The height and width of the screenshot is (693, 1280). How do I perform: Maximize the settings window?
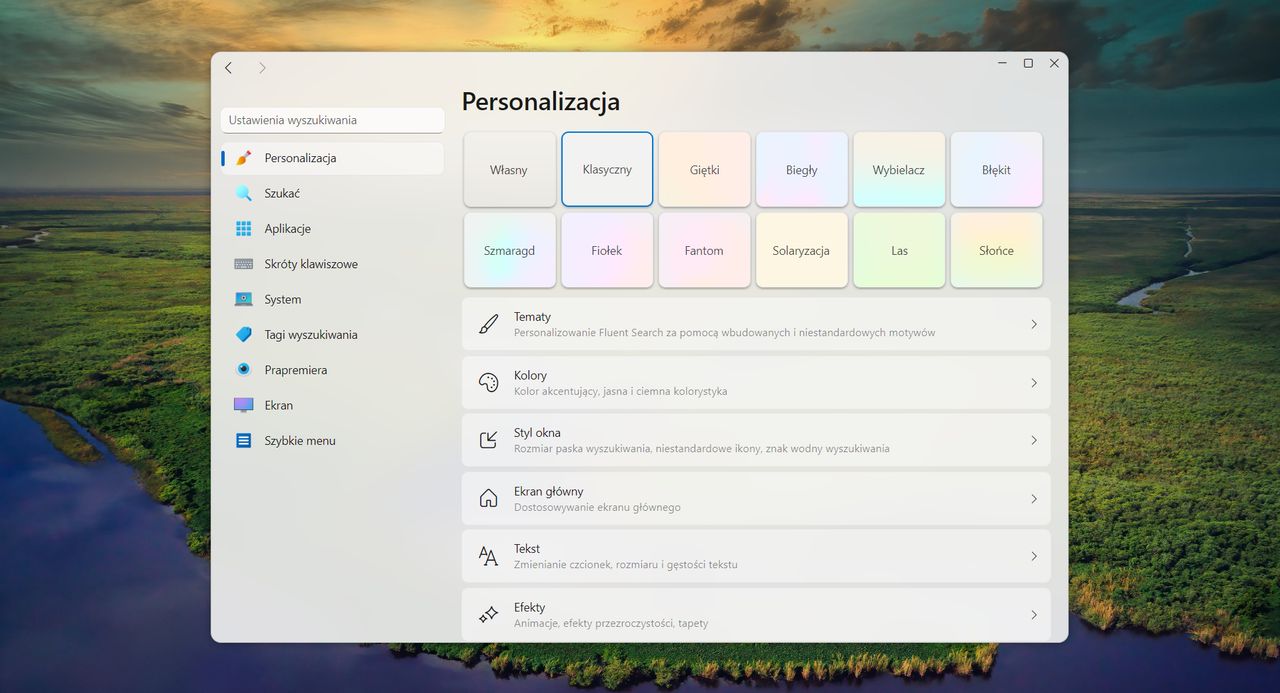(x=1028, y=63)
